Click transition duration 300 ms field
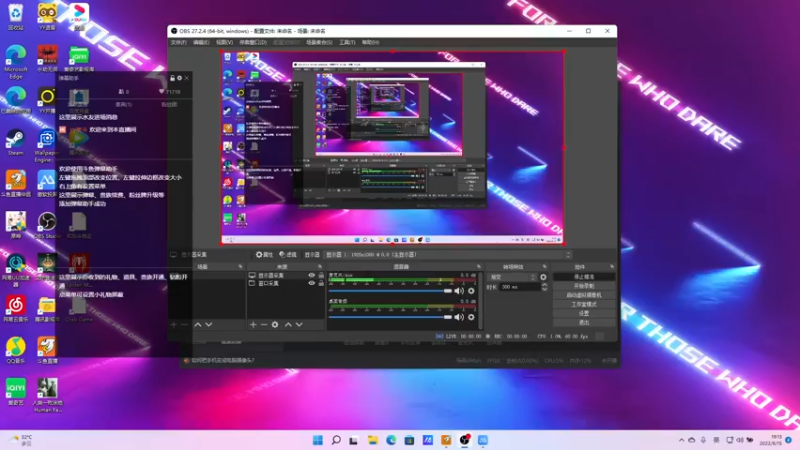Image resolution: width=800 pixels, height=450 pixels. point(519,287)
